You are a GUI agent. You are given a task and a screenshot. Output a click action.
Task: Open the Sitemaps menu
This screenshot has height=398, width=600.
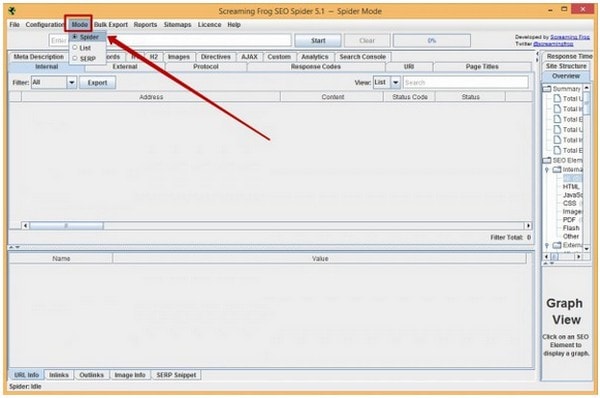click(x=178, y=24)
